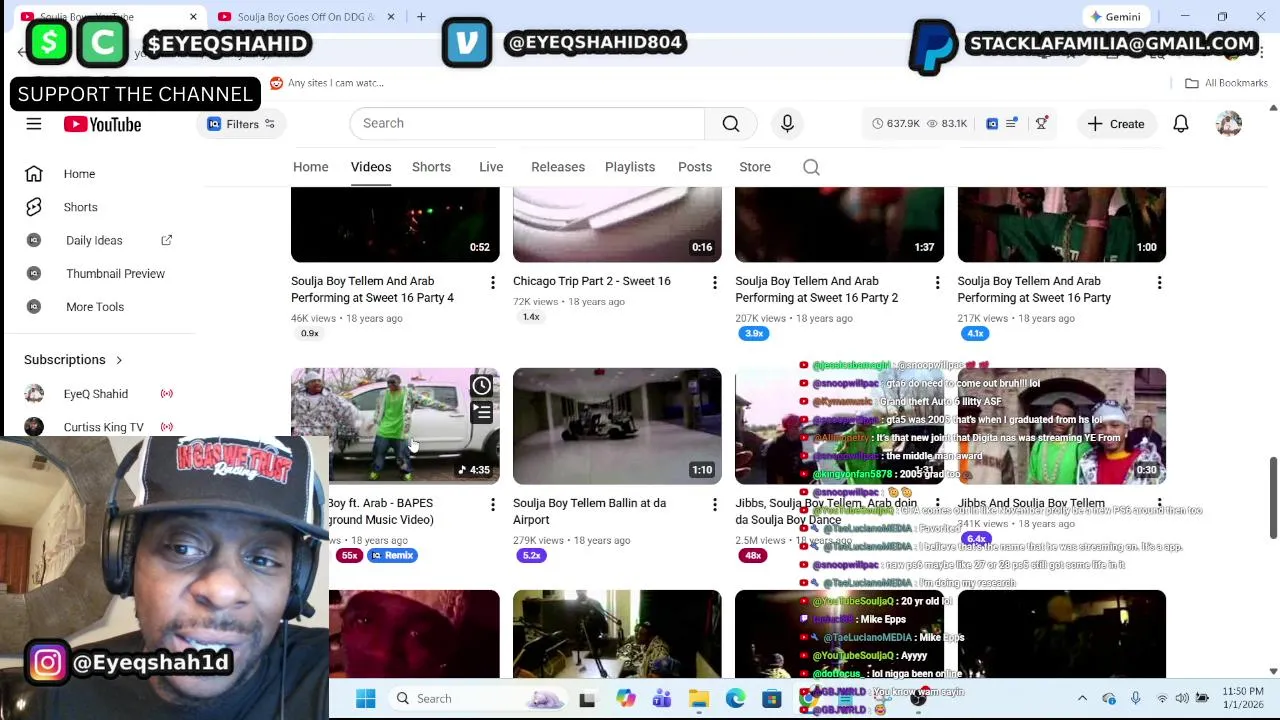Screen dimensions: 1280x720
Task: Open the Playlists tab
Action: tap(629, 167)
